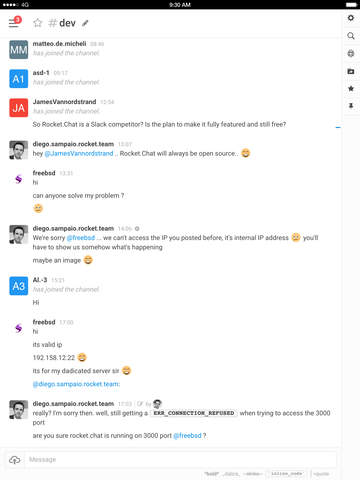
Task: Open uploaded files folder in sidebar
Action: (351, 71)
